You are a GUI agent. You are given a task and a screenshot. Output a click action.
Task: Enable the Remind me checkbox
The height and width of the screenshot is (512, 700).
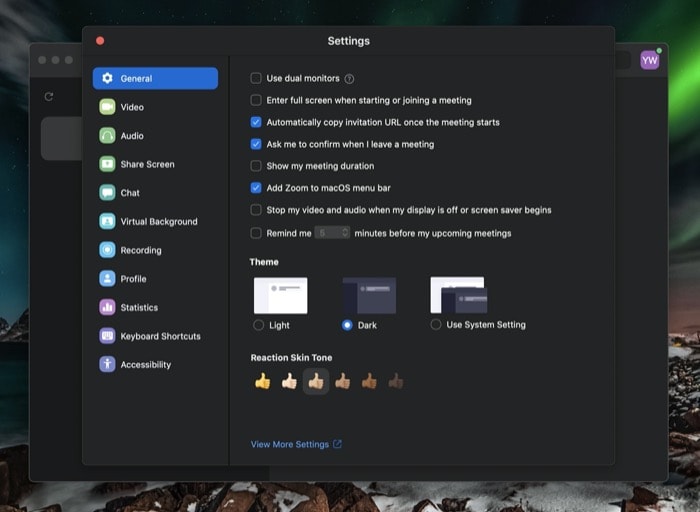(256, 233)
